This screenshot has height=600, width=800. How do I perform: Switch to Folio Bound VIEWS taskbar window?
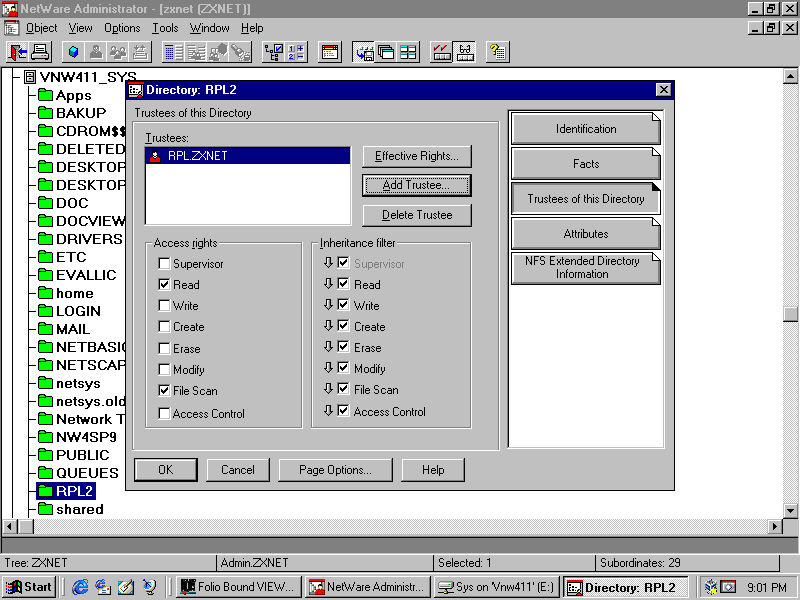pos(239,587)
